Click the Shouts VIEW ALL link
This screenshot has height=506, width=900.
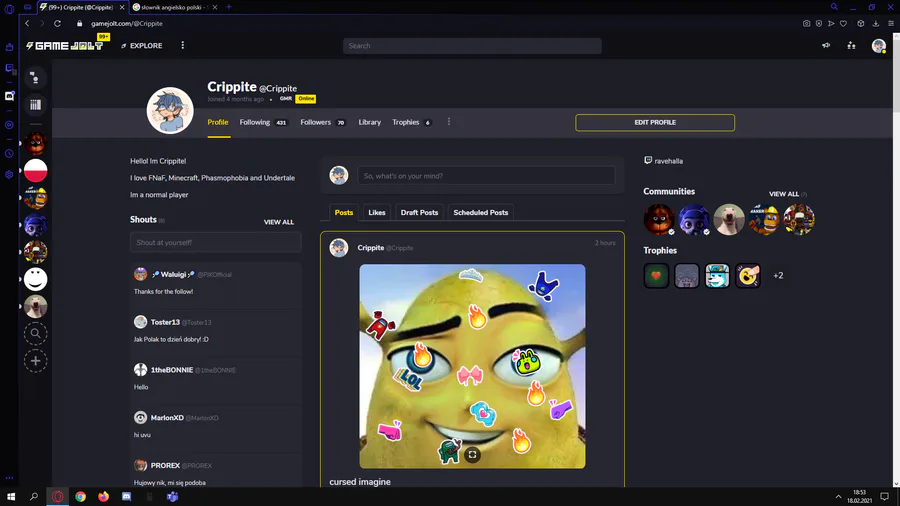(278, 222)
